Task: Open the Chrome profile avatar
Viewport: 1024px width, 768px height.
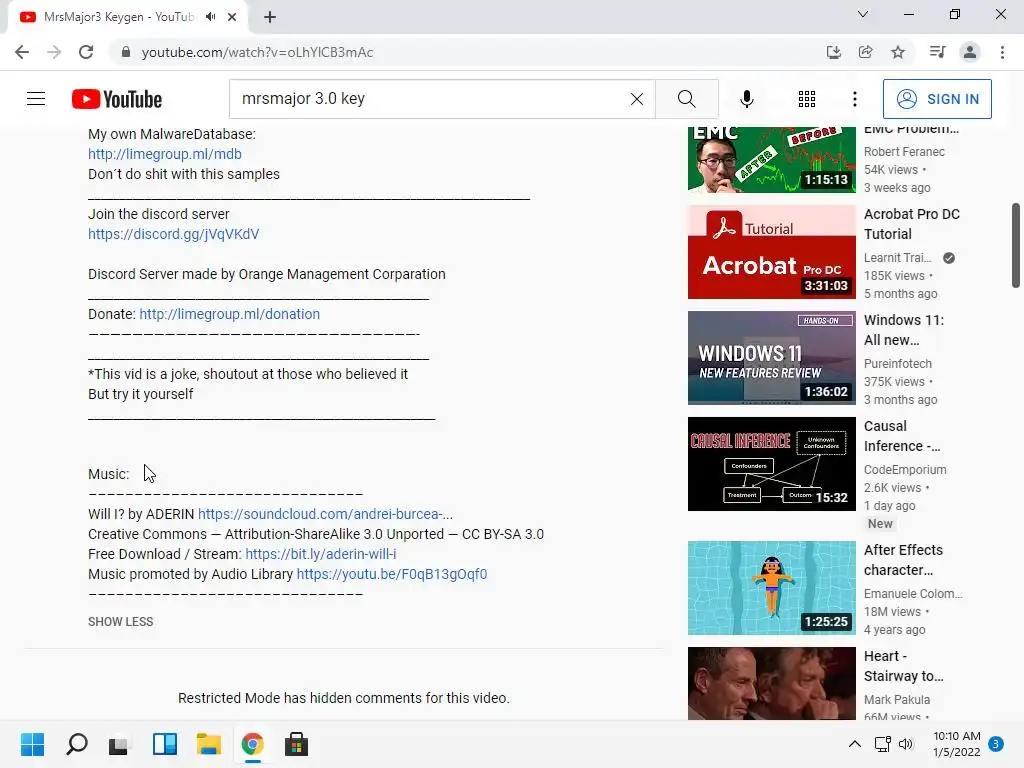Action: pyautogui.click(x=970, y=52)
